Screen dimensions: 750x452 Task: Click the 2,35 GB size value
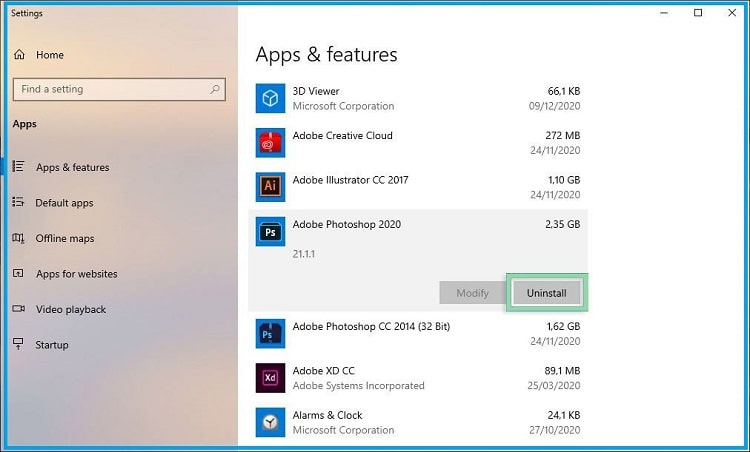(562, 224)
